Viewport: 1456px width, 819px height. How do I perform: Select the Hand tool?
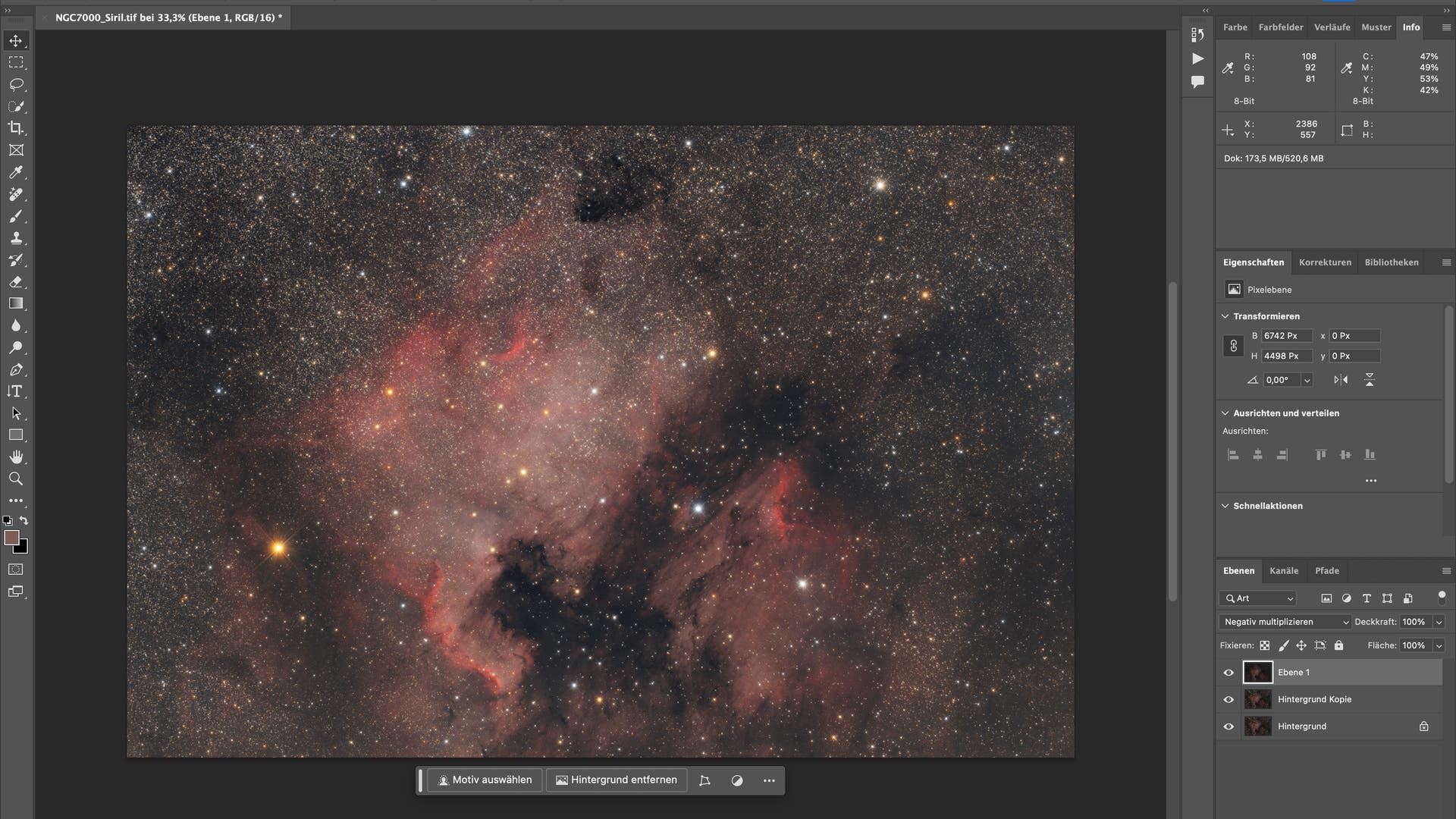pos(16,457)
